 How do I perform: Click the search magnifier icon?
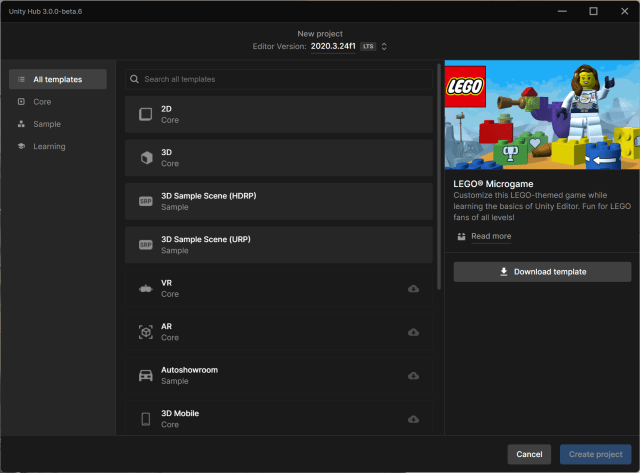134,79
